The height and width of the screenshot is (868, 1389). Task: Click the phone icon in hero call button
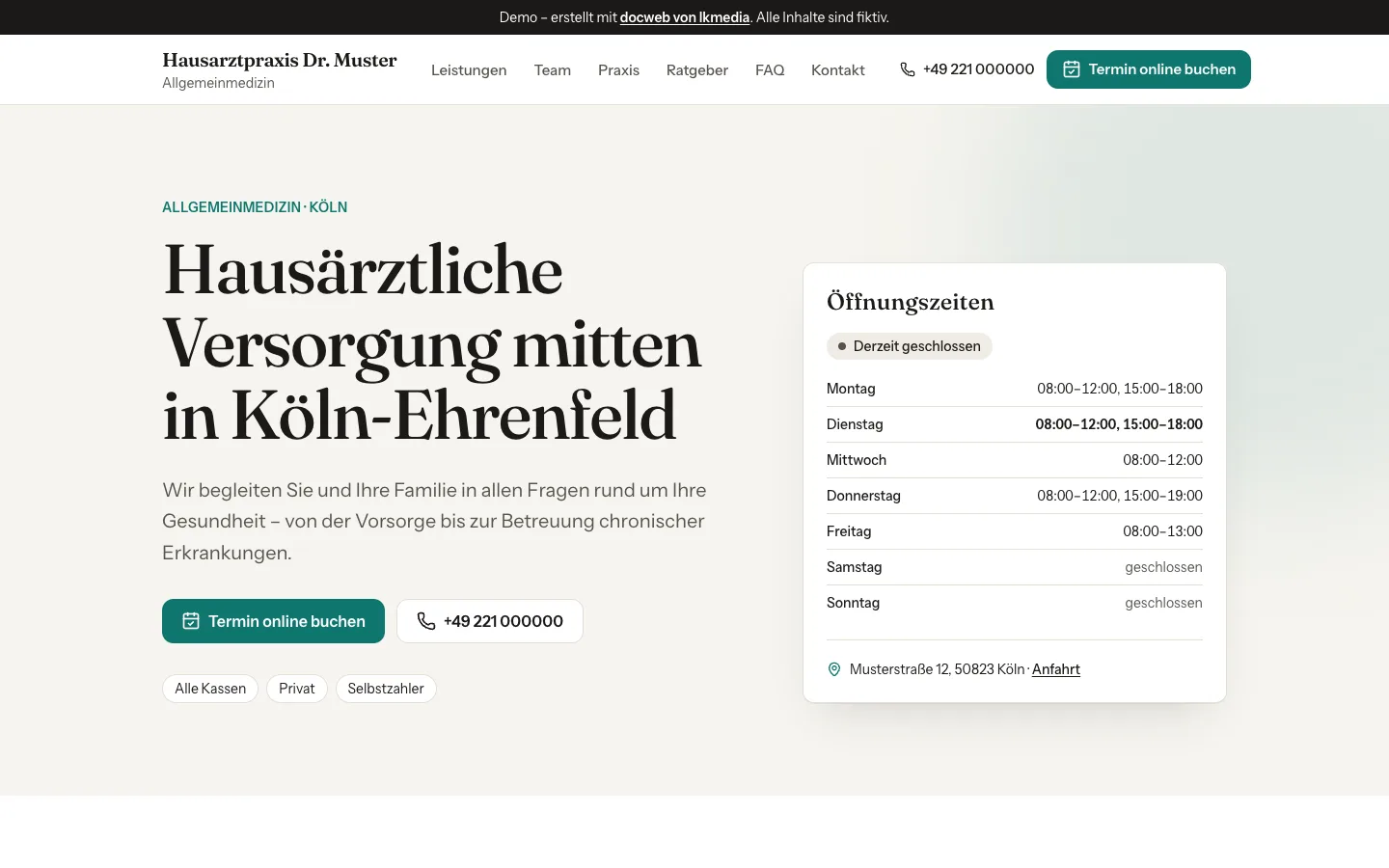[x=425, y=621]
